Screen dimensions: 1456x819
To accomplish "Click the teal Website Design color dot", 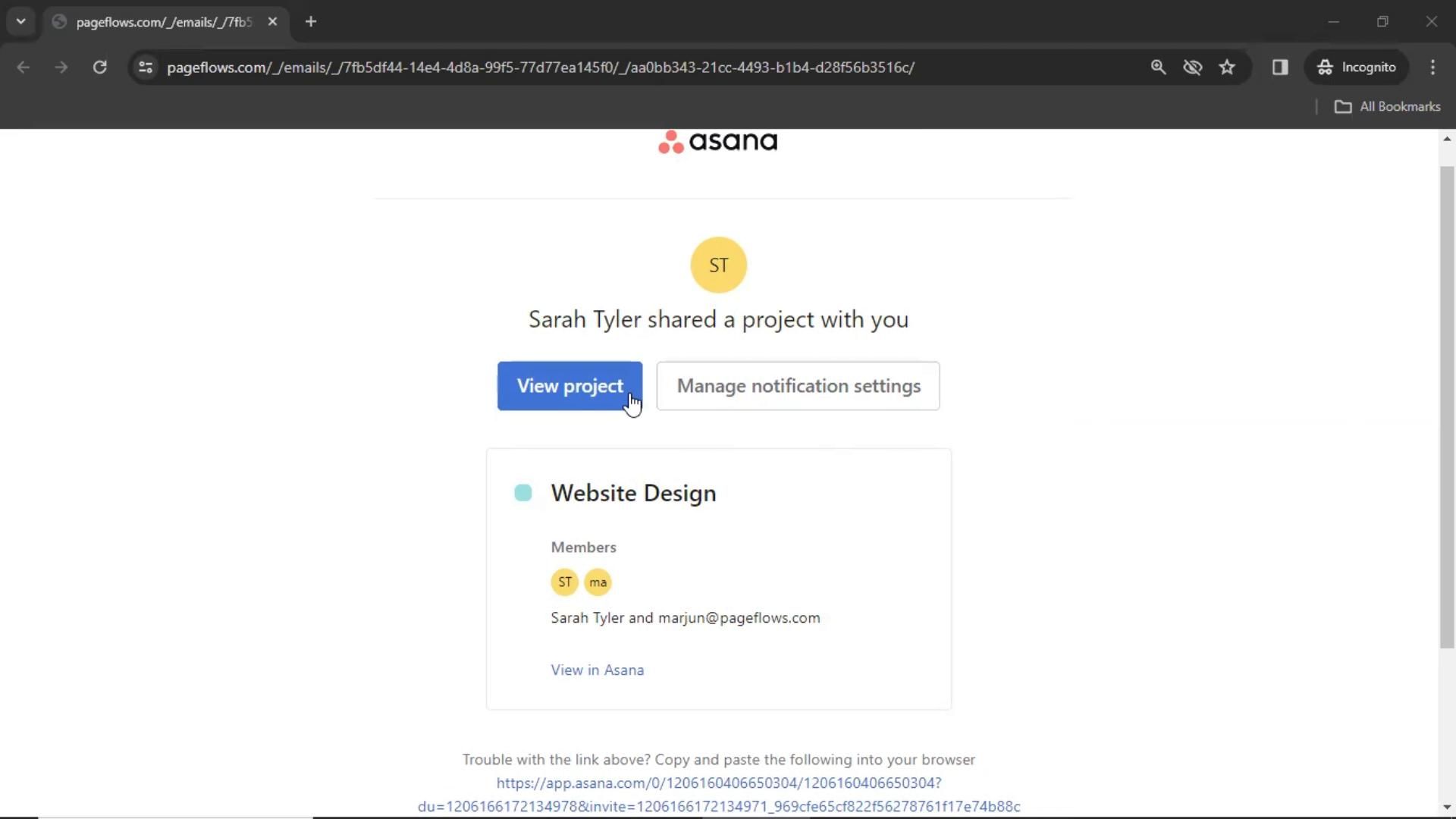I will (523, 493).
